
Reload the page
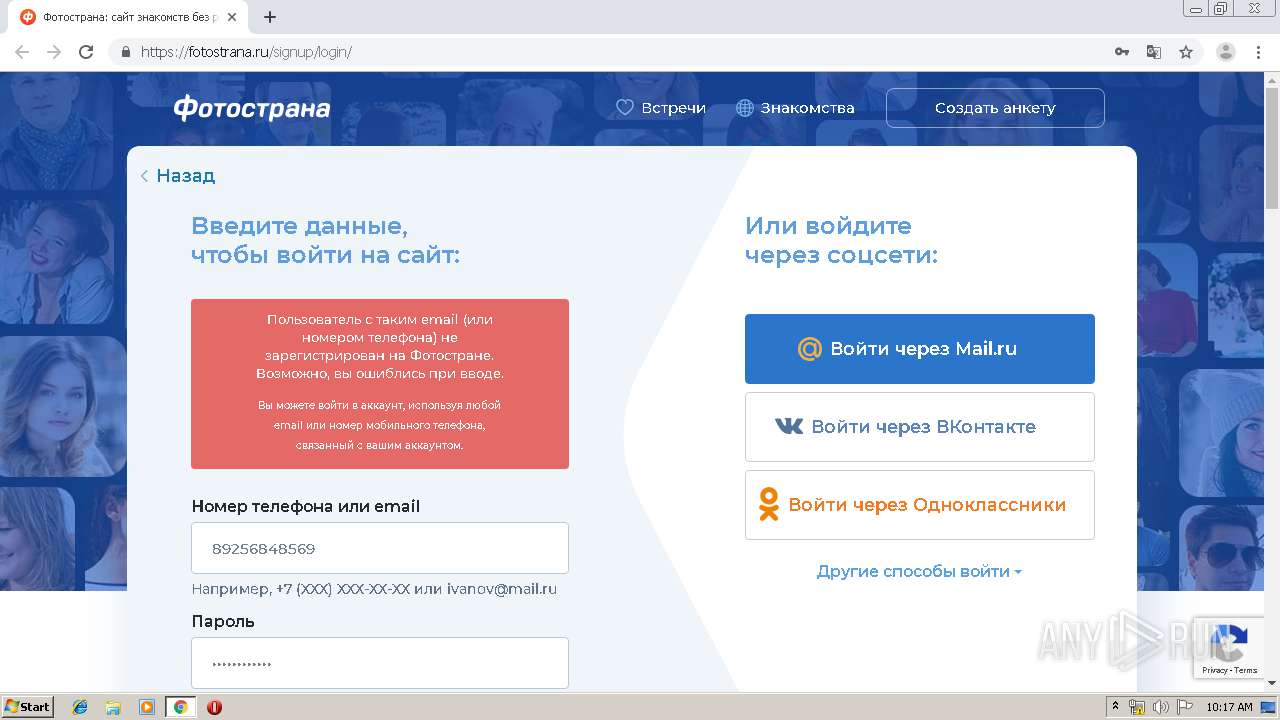(86, 52)
